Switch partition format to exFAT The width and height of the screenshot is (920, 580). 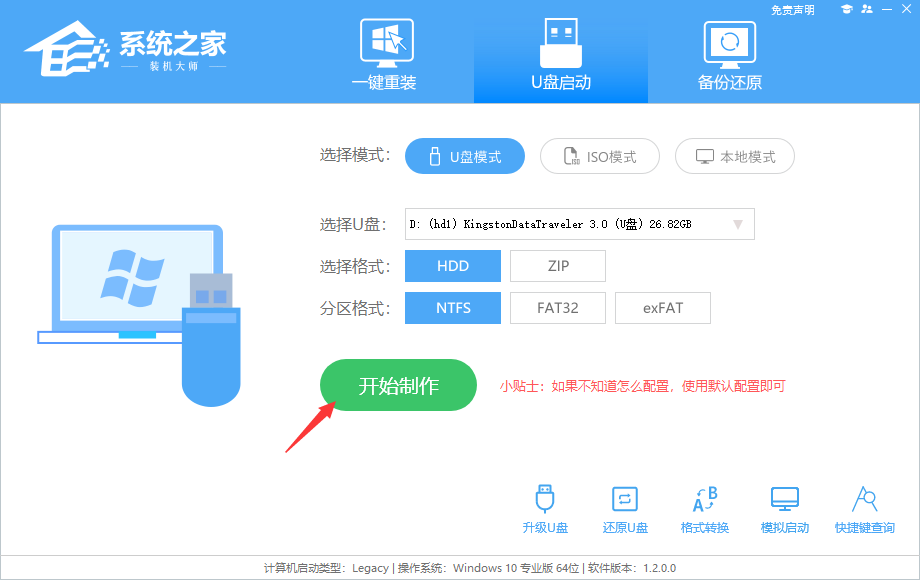pyautogui.click(x=662, y=307)
